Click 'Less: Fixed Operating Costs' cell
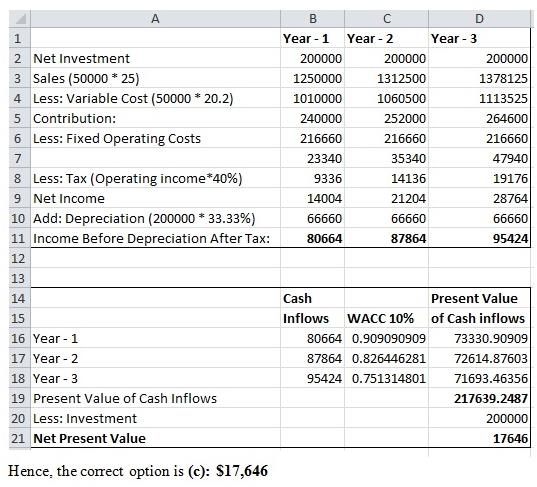 [x=155, y=138]
